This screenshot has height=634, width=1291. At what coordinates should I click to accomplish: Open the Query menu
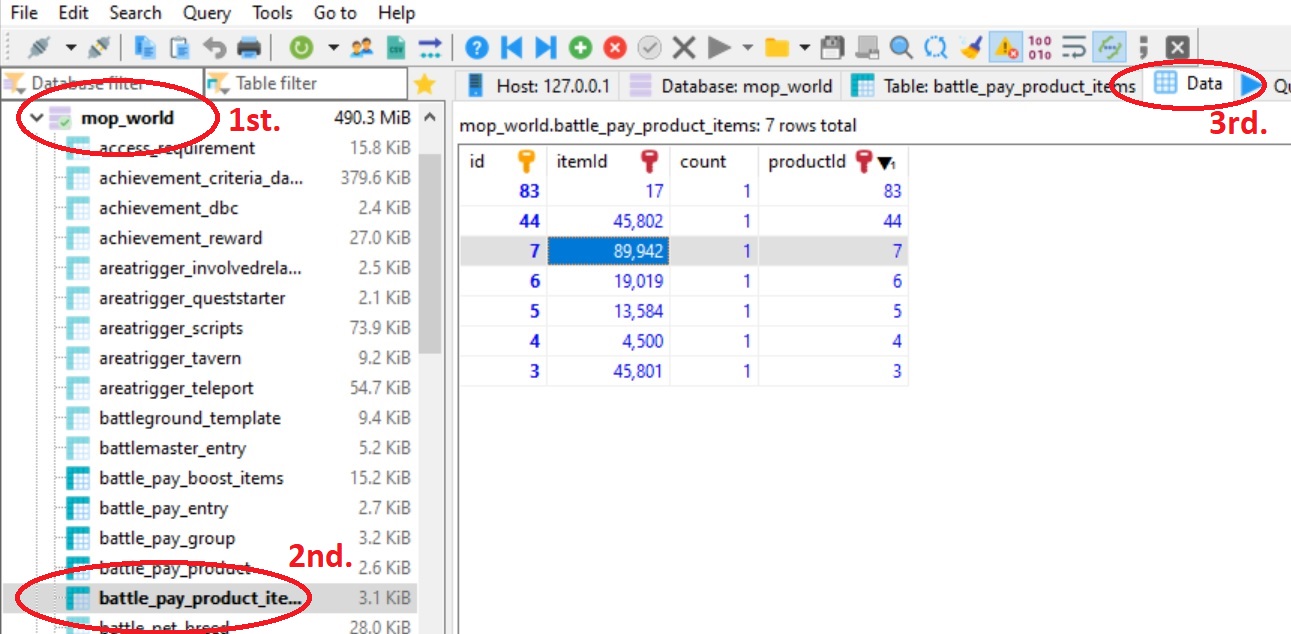204,13
